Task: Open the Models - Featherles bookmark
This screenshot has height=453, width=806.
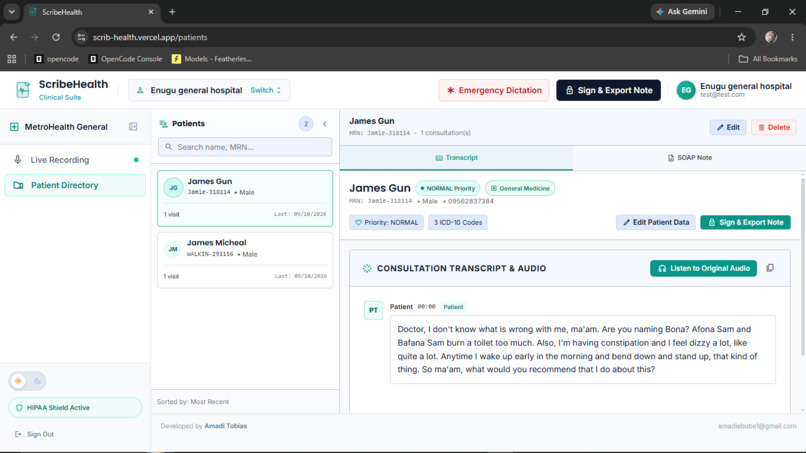Action: click(211, 59)
